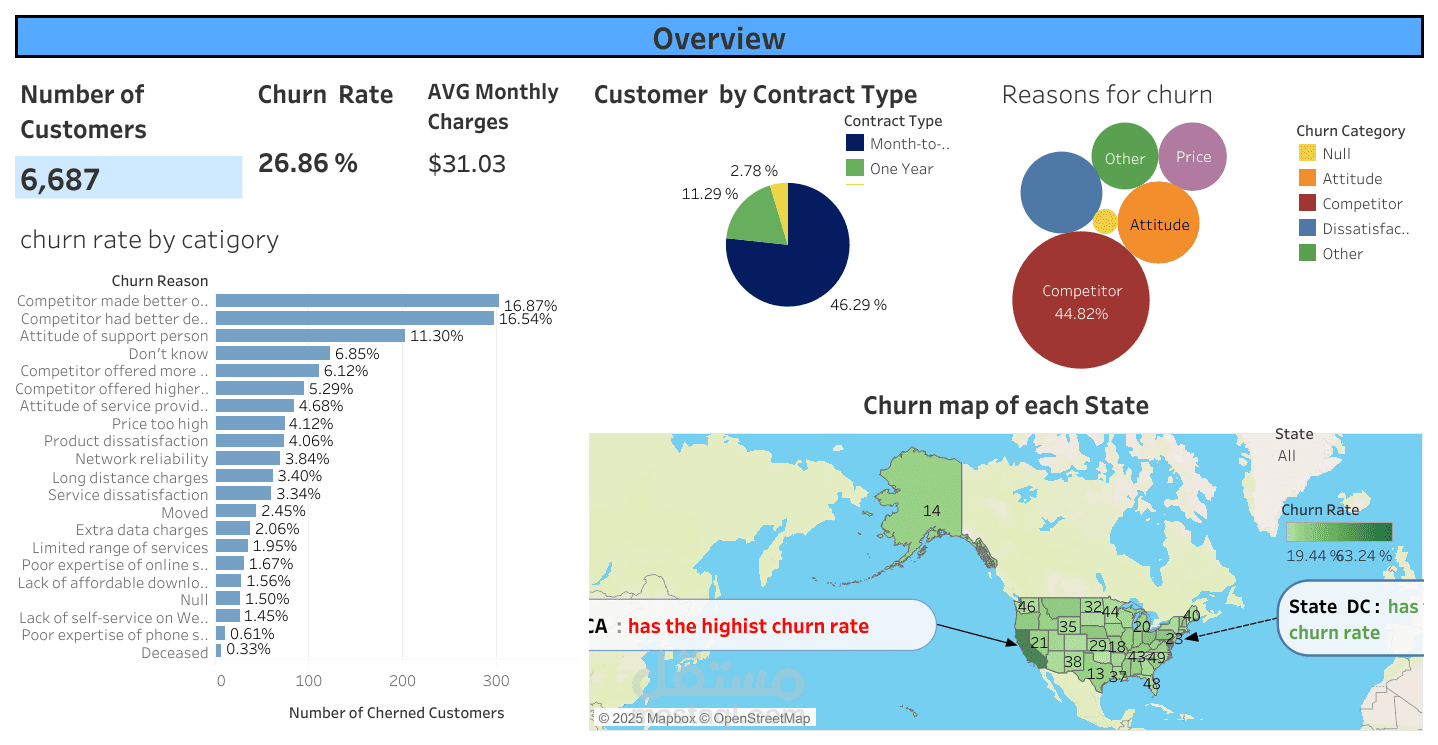Click the small yellow Null bubble
1438x745 pixels.
coord(1105,221)
